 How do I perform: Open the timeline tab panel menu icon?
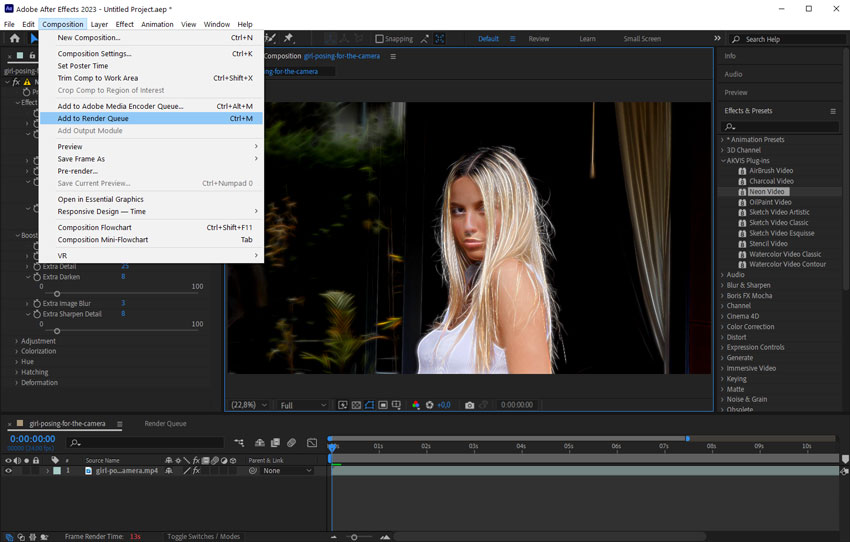pyautogui.click(x=119, y=424)
